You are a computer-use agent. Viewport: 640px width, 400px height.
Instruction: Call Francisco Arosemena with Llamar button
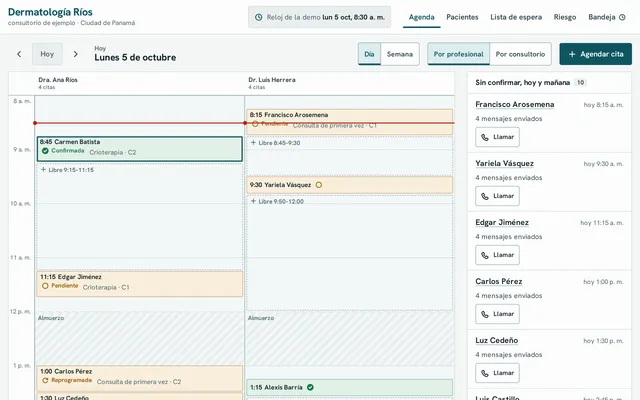497,137
